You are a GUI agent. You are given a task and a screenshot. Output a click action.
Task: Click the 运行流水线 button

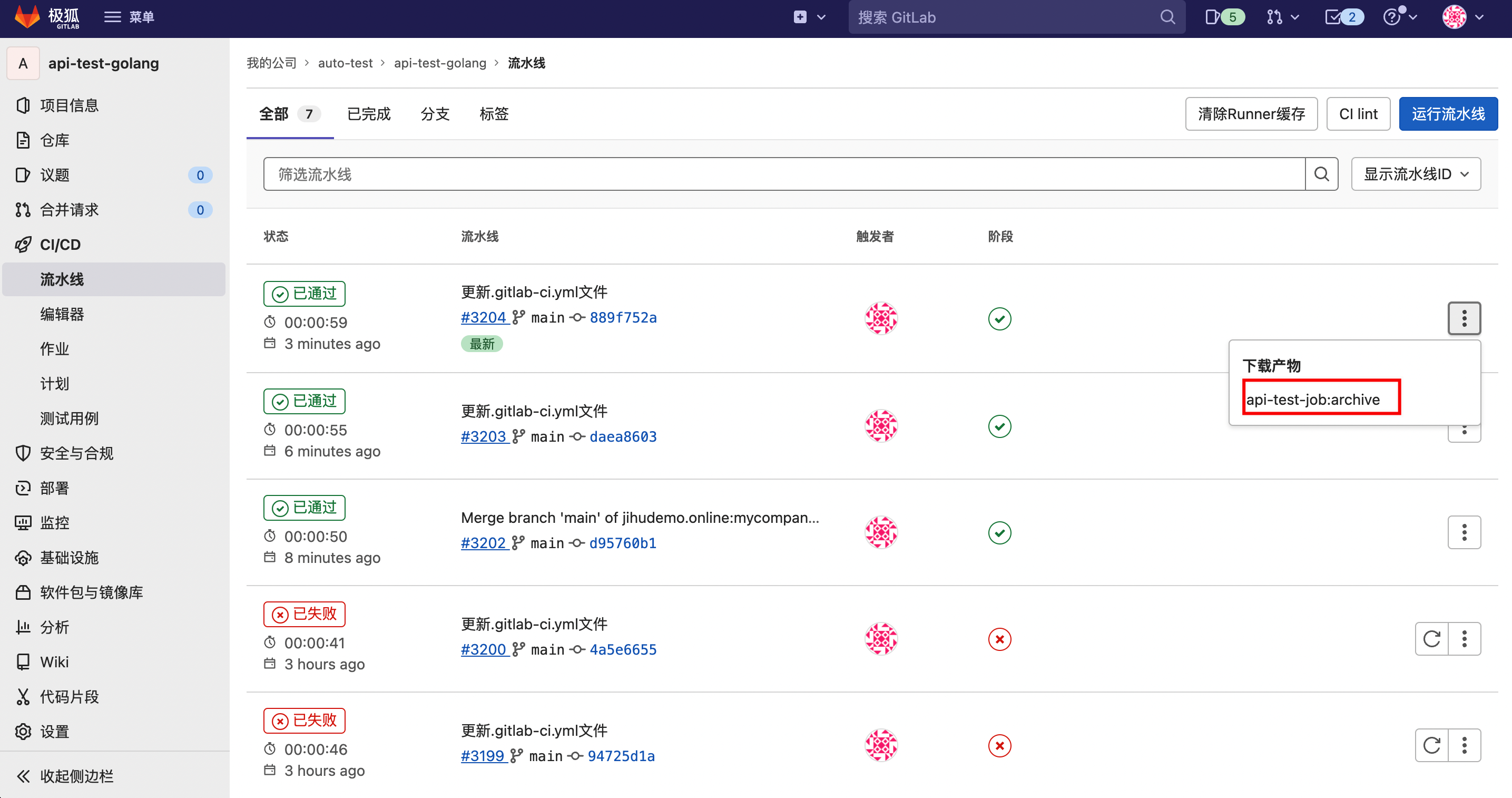pos(1447,114)
